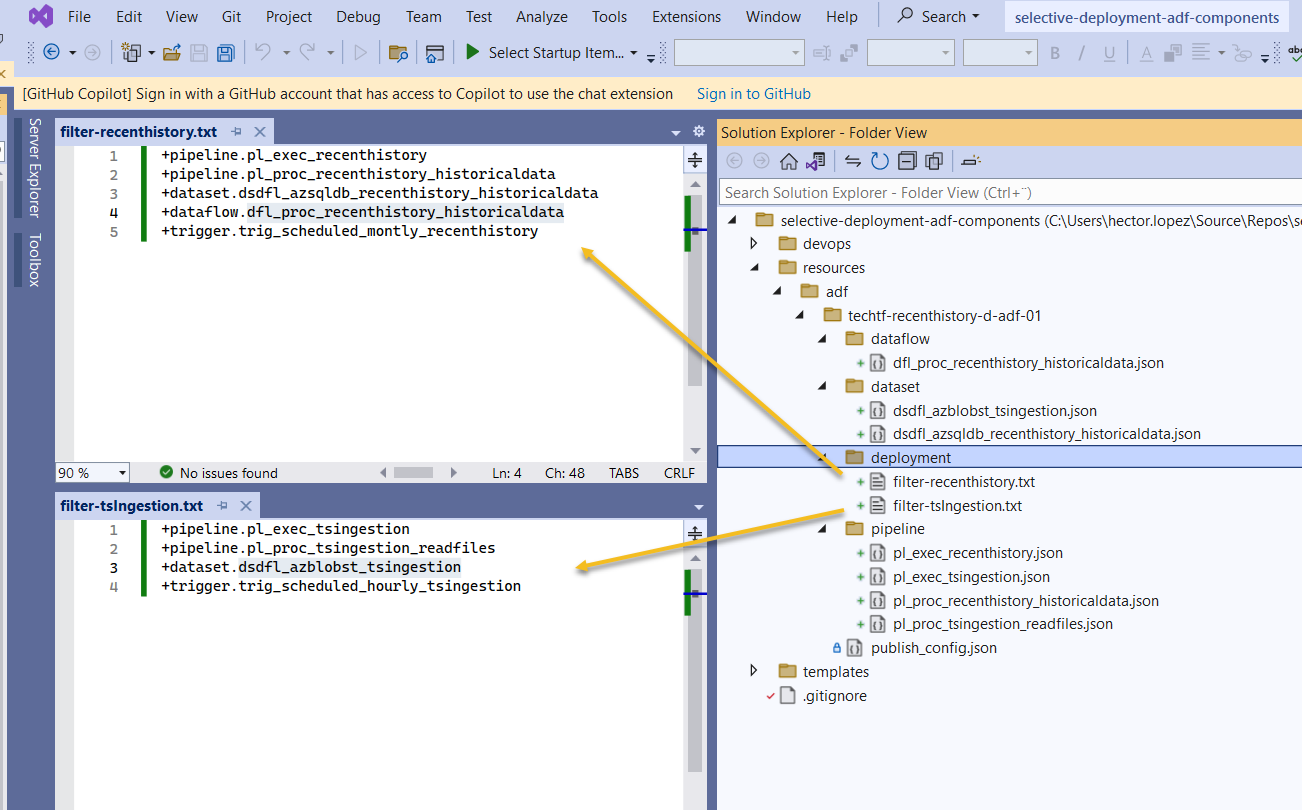Click the green Start debugging arrow
The width and height of the screenshot is (1302, 810).
pos(472,52)
